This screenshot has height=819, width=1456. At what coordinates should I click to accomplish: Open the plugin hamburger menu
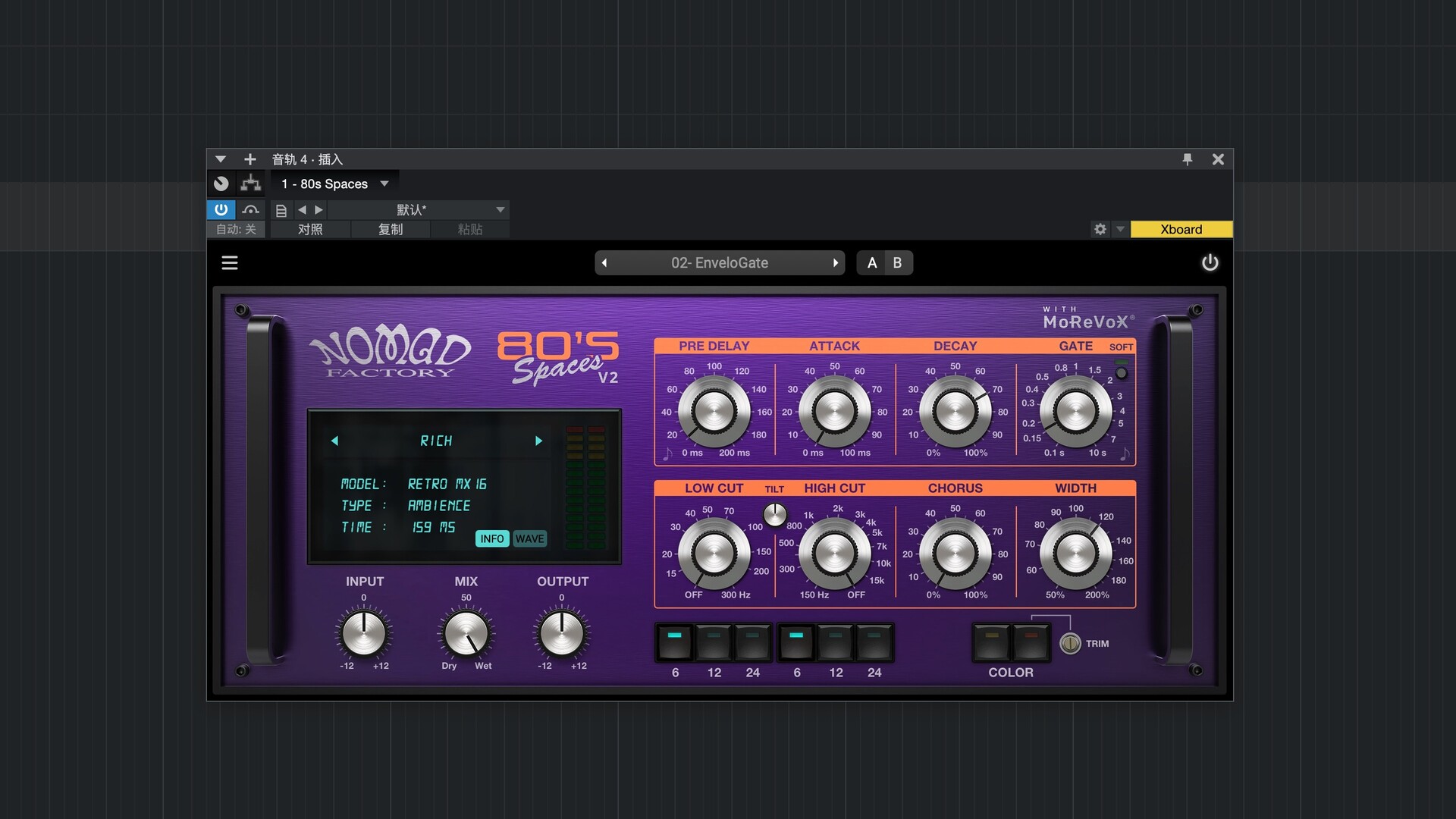point(230,262)
